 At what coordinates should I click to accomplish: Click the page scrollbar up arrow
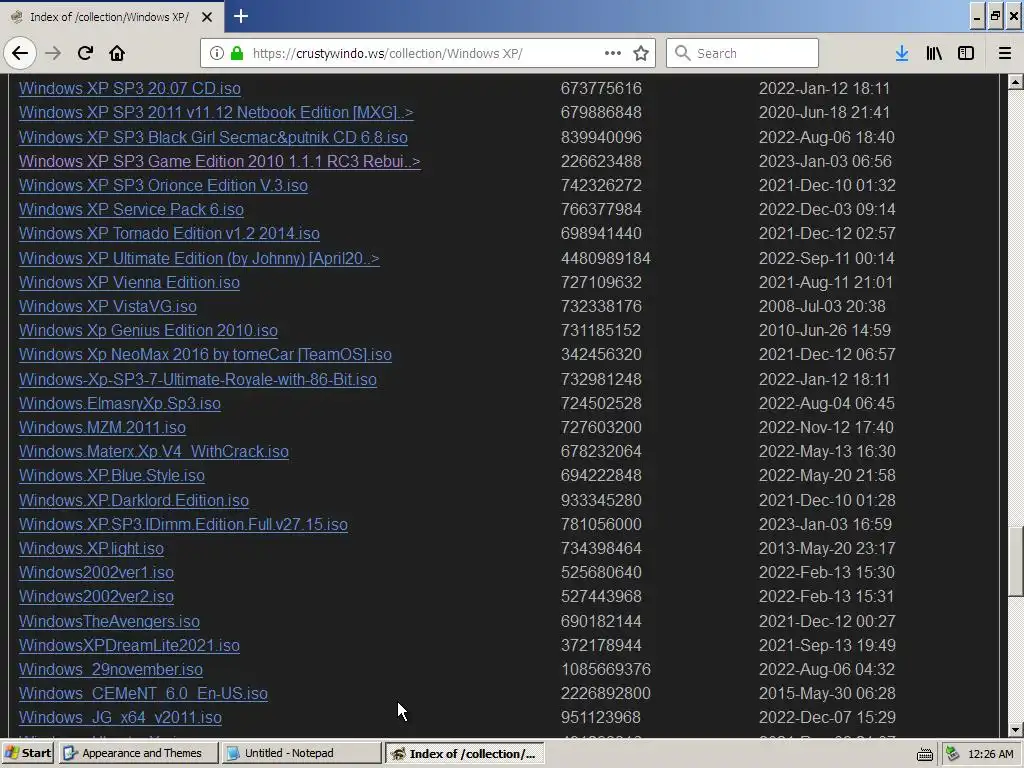tap(1015, 82)
